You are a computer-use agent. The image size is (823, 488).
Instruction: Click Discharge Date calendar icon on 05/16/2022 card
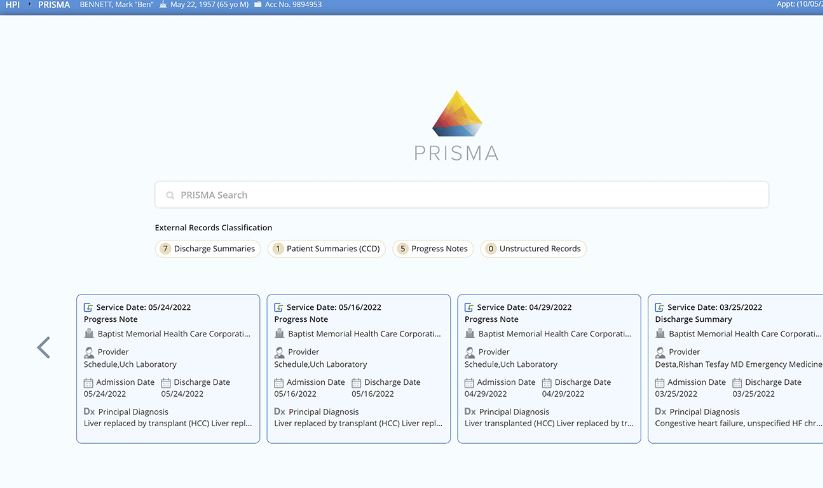tap(356, 383)
